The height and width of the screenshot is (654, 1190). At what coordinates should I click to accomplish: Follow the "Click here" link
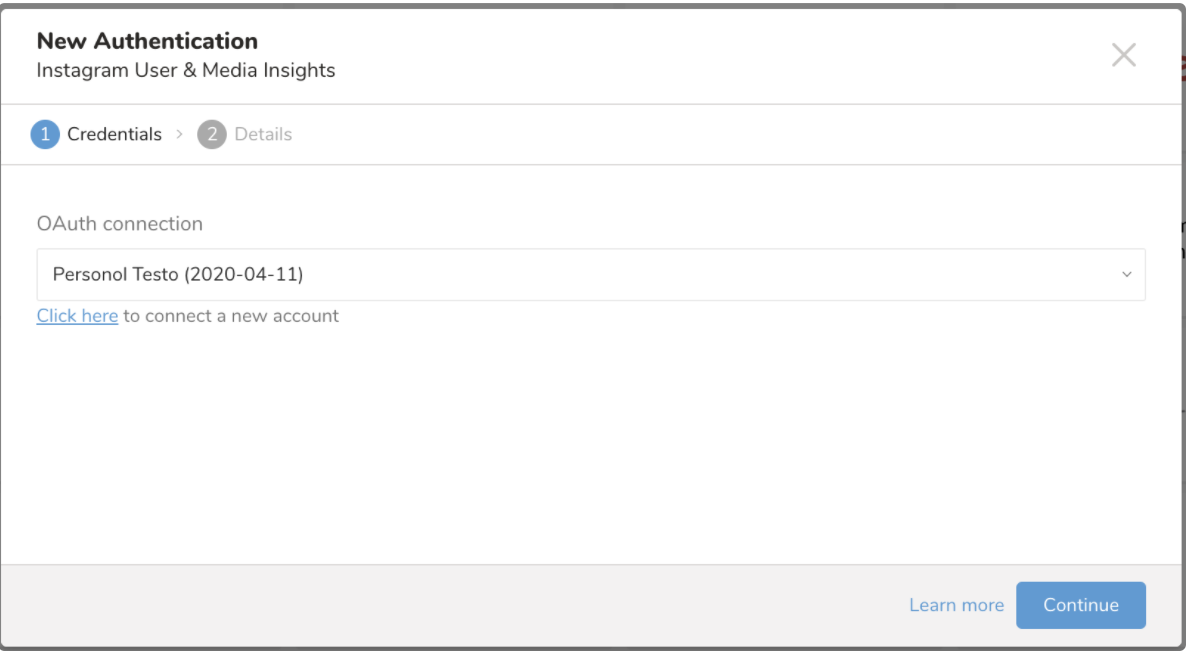77,316
